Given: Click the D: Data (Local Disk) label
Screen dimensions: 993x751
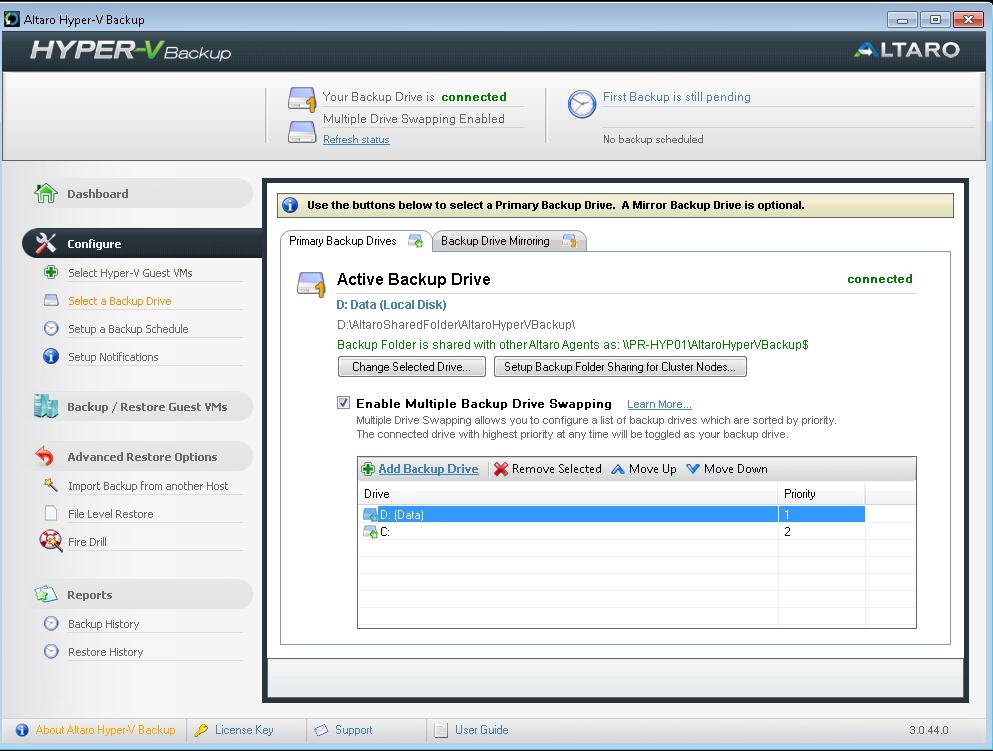Looking at the screenshot, I should click(x=391, y=305).
